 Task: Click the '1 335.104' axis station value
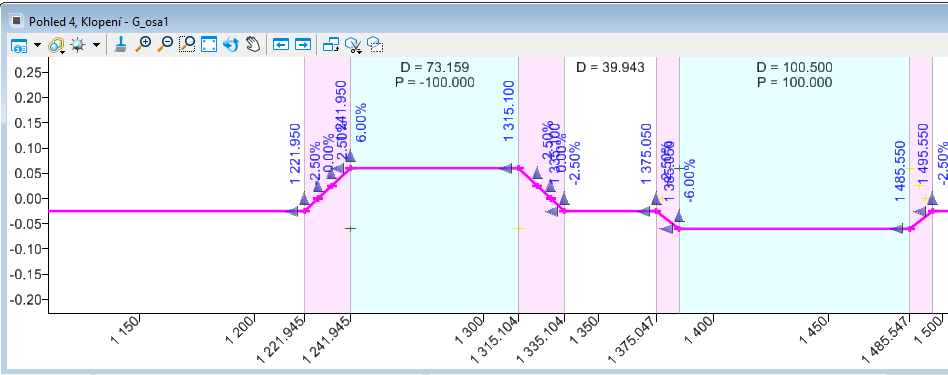pos(540,340)
